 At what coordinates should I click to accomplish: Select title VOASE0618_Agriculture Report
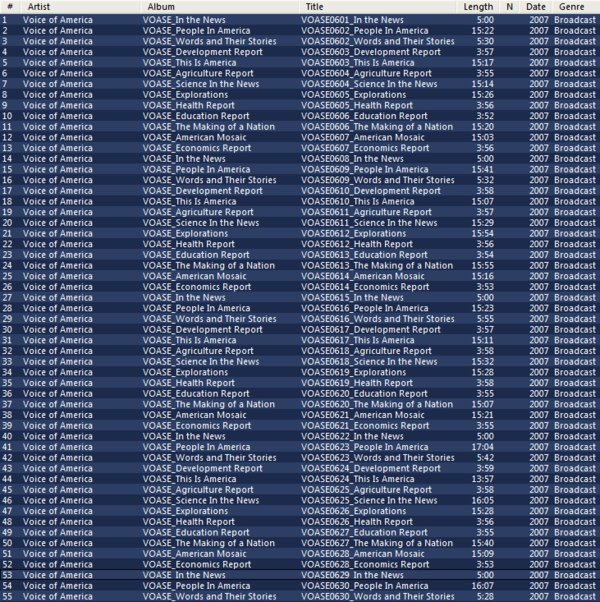[366, 351]
